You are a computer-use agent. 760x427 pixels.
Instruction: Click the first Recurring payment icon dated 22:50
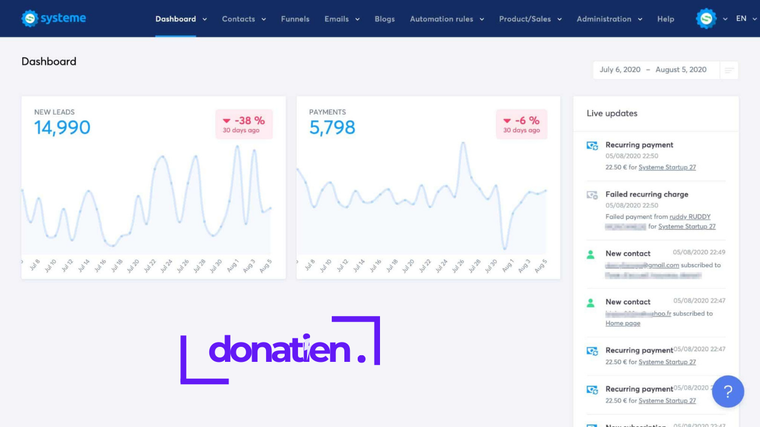point(592,145)
